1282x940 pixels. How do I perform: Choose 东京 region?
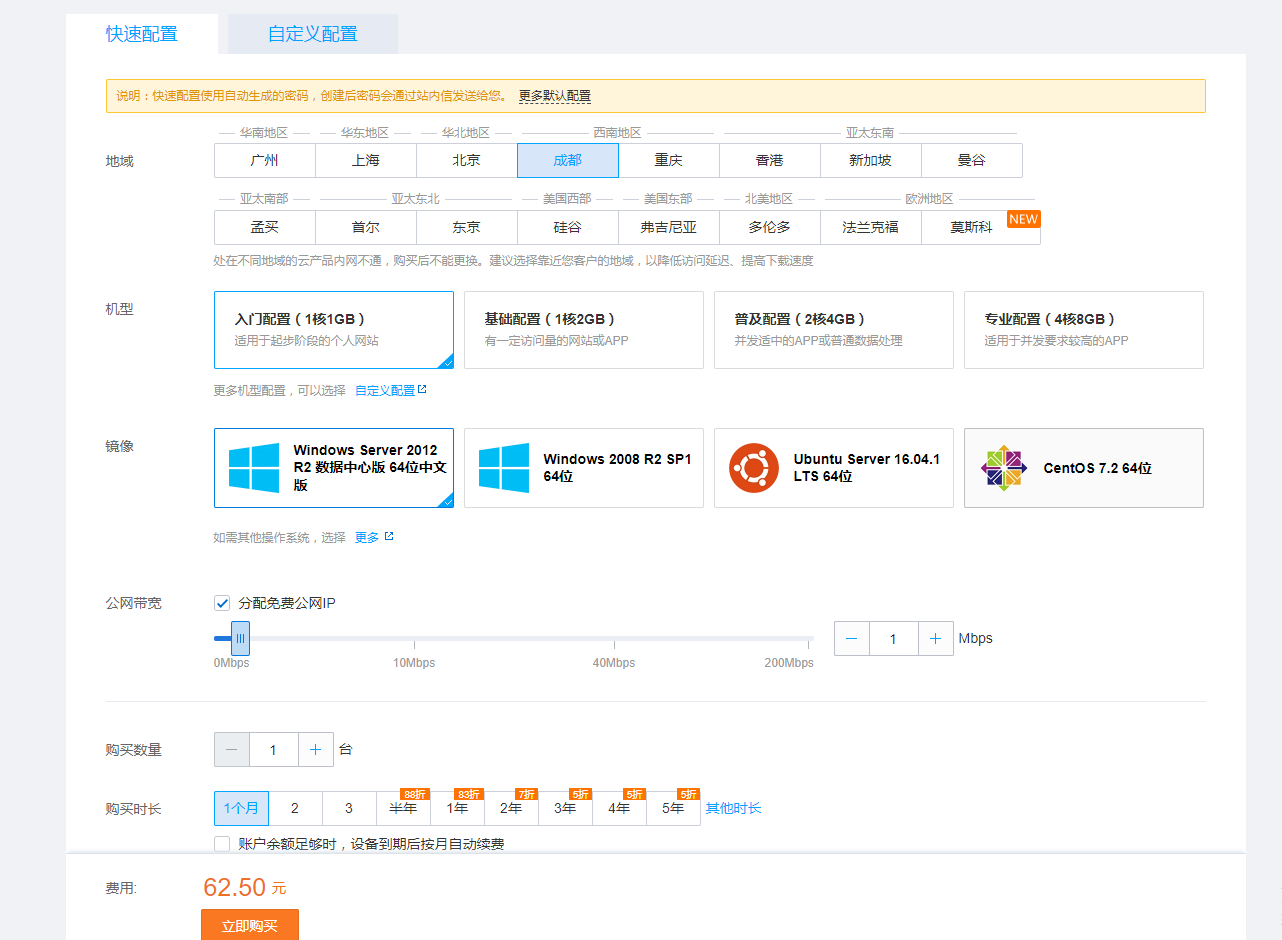pos(467,227)
